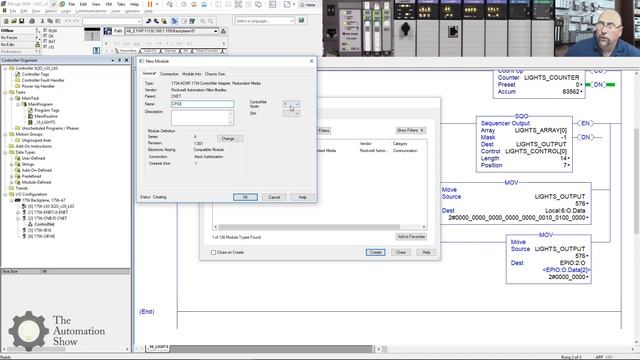The image size is (640, 360).
Task: Click the Open project folder icon
Action: (13, 21)
